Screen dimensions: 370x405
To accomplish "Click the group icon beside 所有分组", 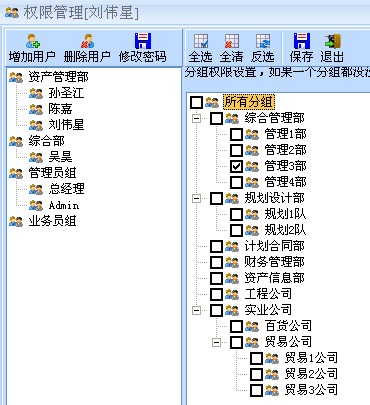I will (x=212, y=102).
